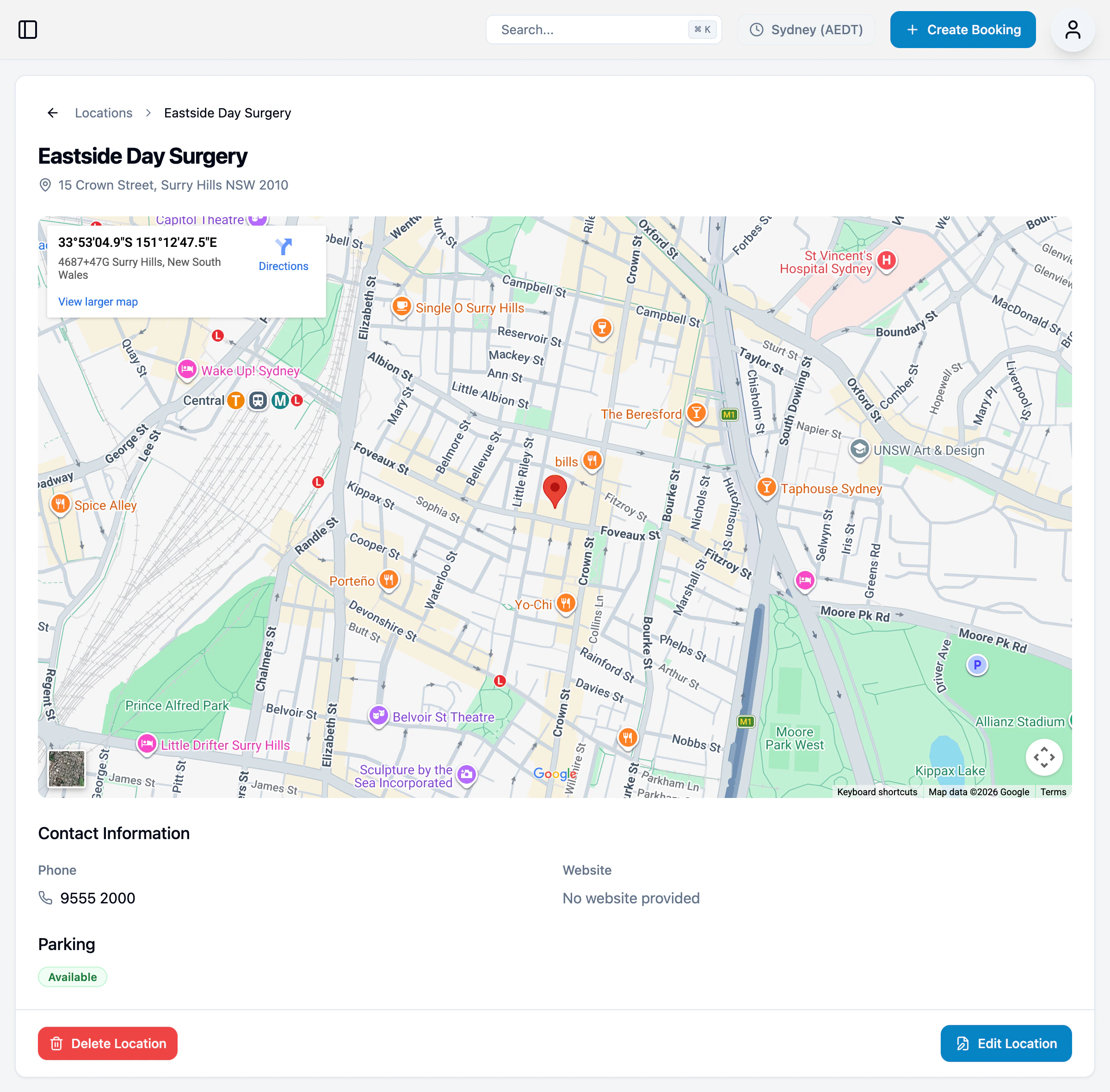The image size is (1110, 1092).
Task: Open the user profile avatar menu
Action: [1072, 30]
